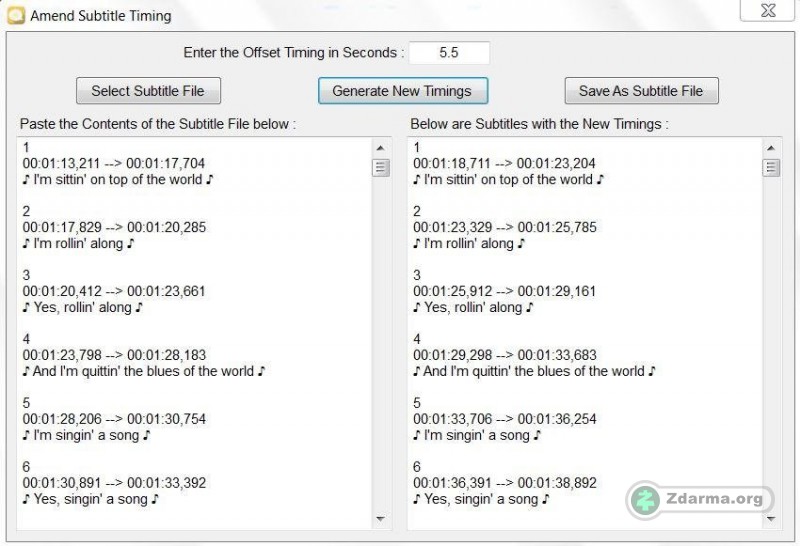The height and width of the screenshot is (546, 800).
Task: Click the left pane scroll-up arrow
Action: (380, 148)
